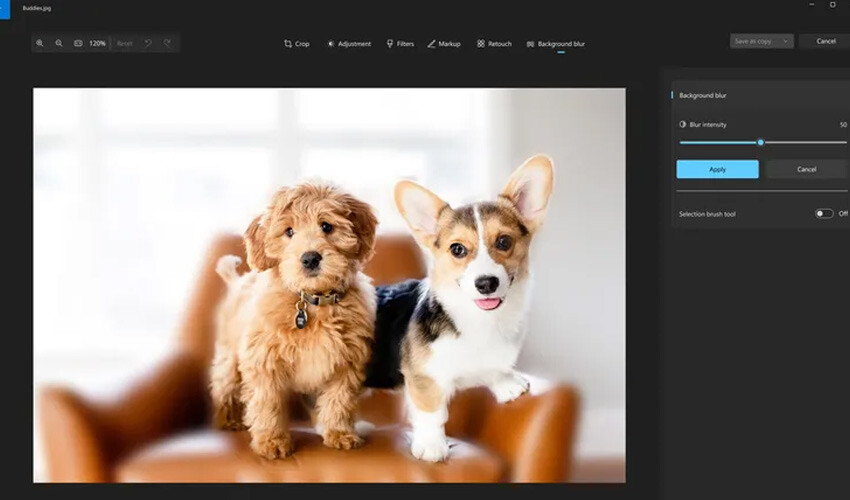This screenshot has height=500, width=850.
Task: Enable the Selection brush tool toggle
Action: tap(823, 213)
